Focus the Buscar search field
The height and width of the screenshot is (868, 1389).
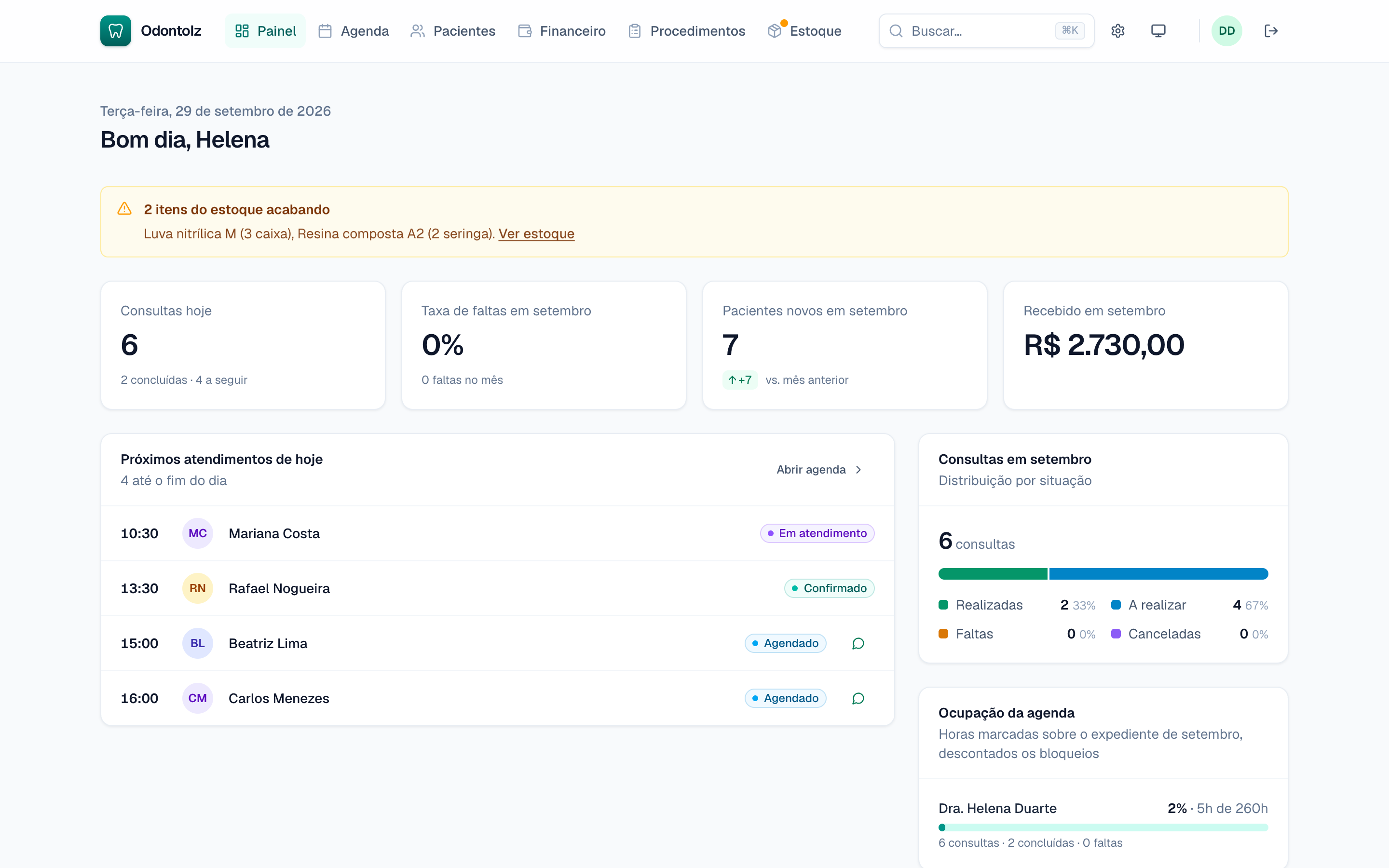(986, 30)
